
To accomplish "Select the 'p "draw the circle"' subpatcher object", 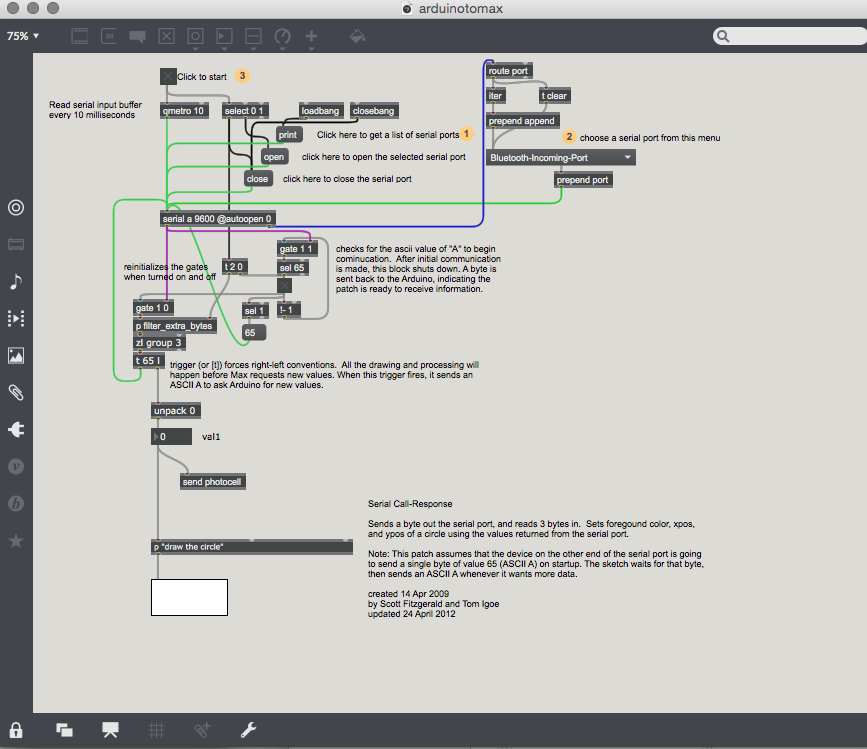I will pos(252,547).
